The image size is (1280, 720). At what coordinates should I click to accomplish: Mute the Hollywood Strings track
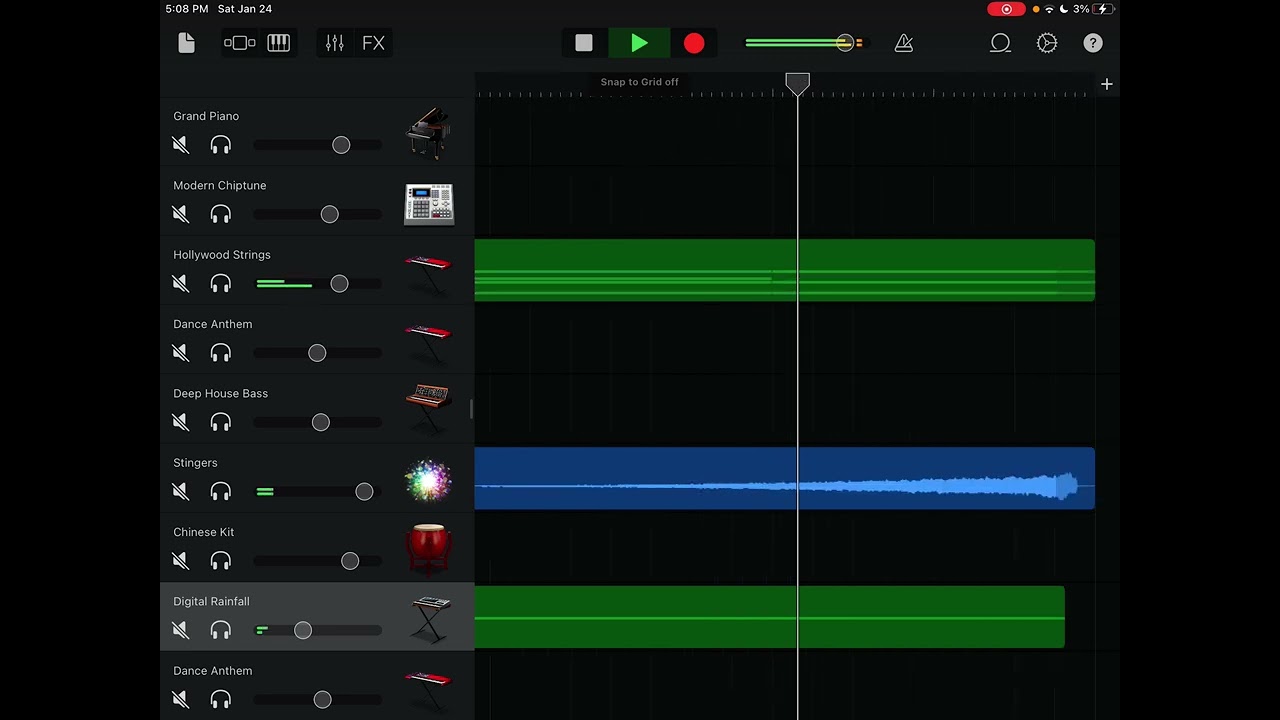[181, 284]
